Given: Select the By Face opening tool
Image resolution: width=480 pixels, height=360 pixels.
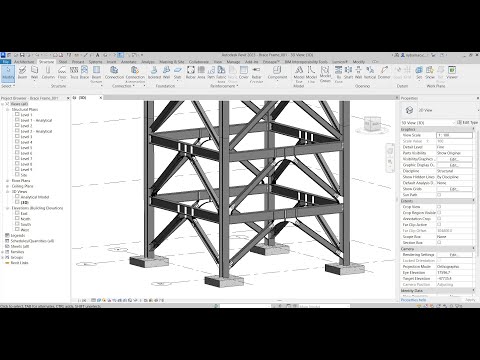Looking at the screenshot, I should pyautogui.click(x=339, y=74).
